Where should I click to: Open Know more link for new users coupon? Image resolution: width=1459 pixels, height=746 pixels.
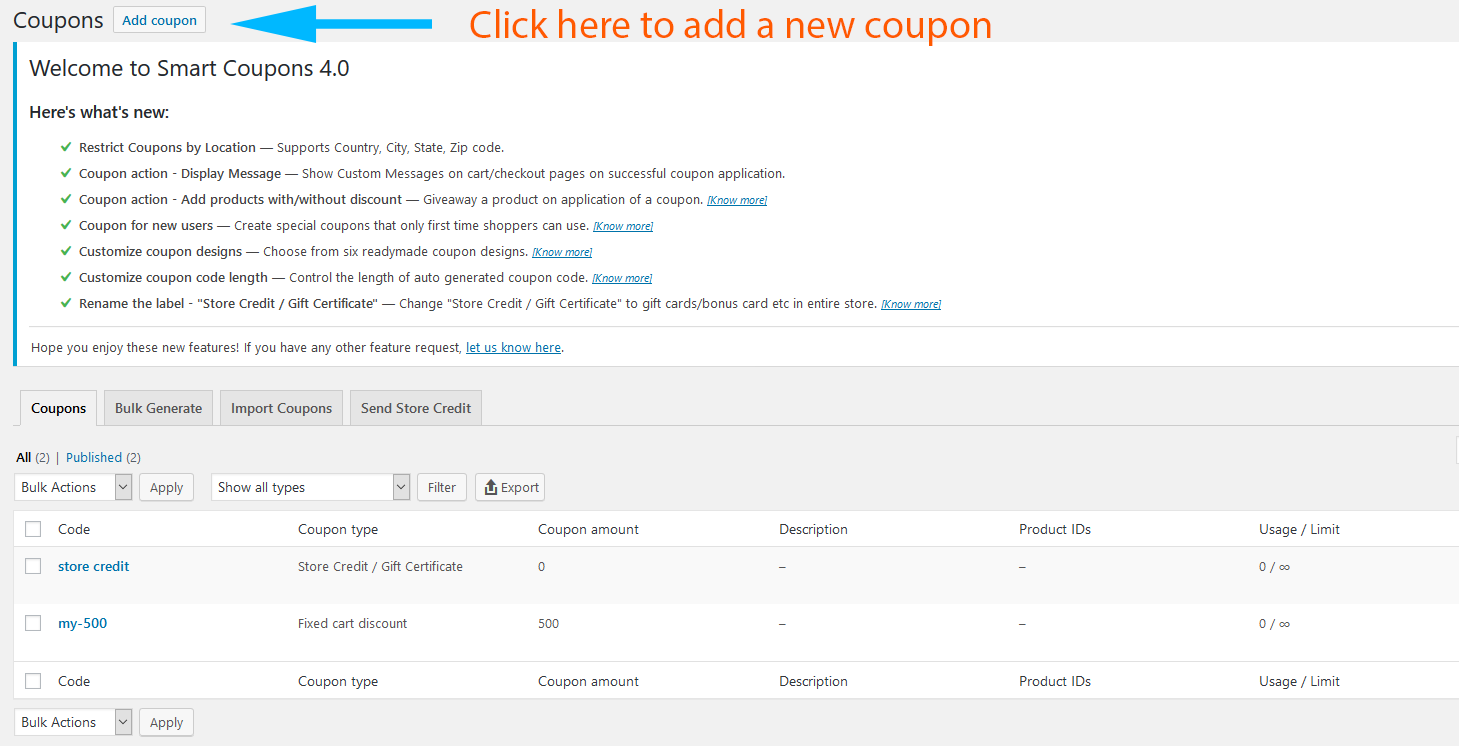623,226
